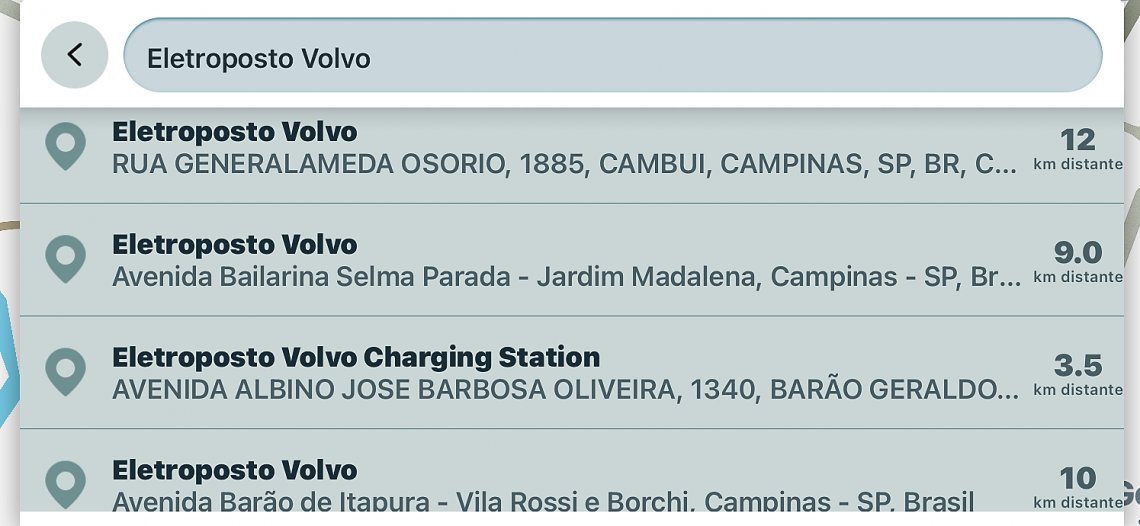Choose Eletroposto Volvo title above the Jardim Madalena address
Viewport: 1140px width, 526px height.
click(x=234, y=245)
